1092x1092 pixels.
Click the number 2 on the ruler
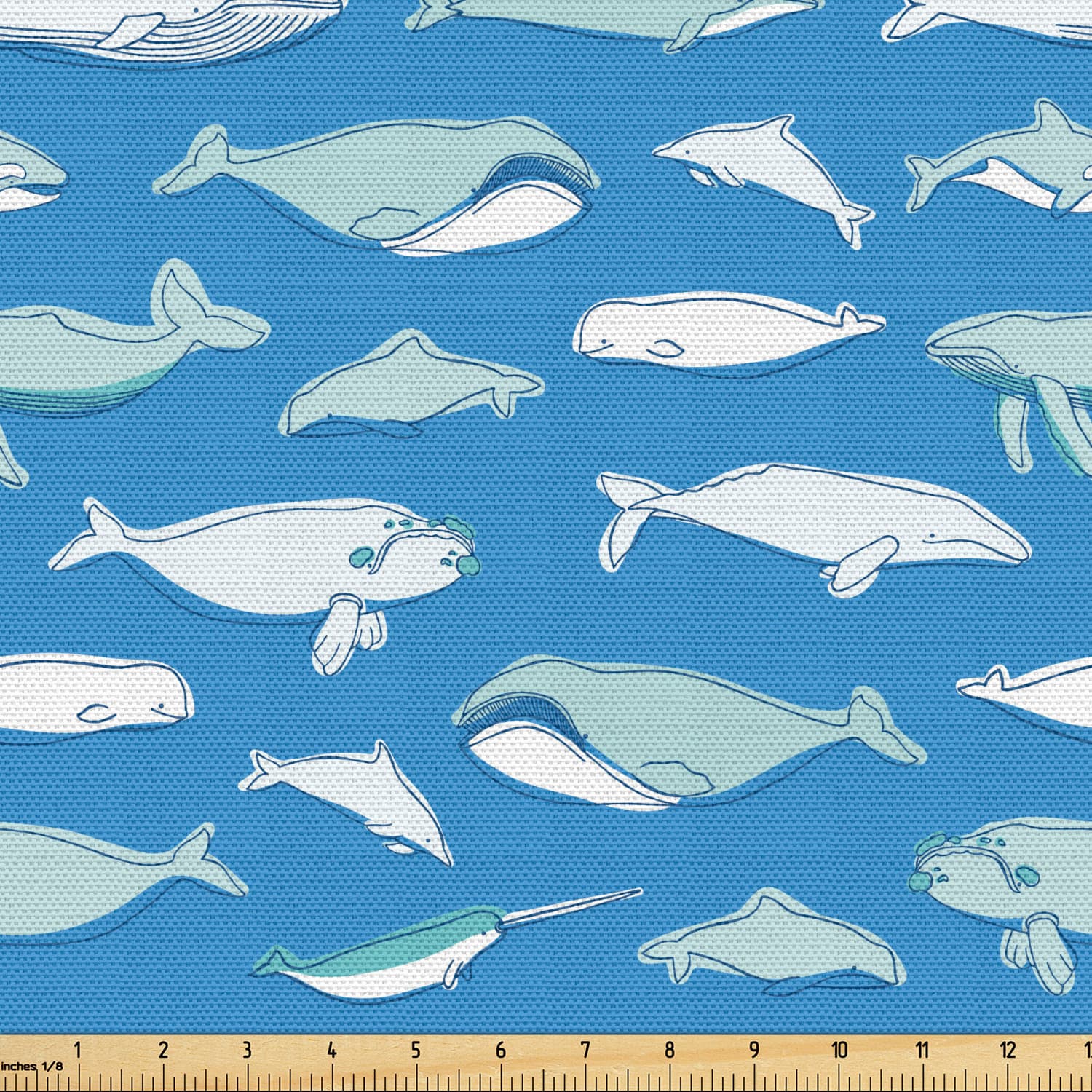pos(163,1050)
